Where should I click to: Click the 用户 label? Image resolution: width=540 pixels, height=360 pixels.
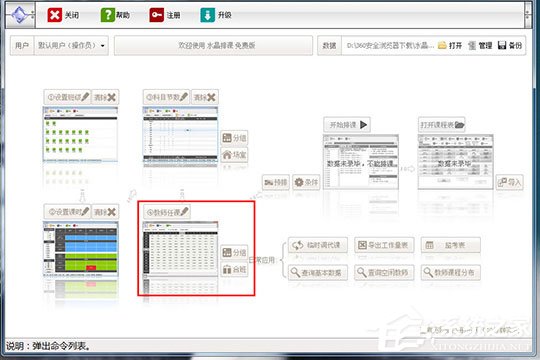[22, 45]
